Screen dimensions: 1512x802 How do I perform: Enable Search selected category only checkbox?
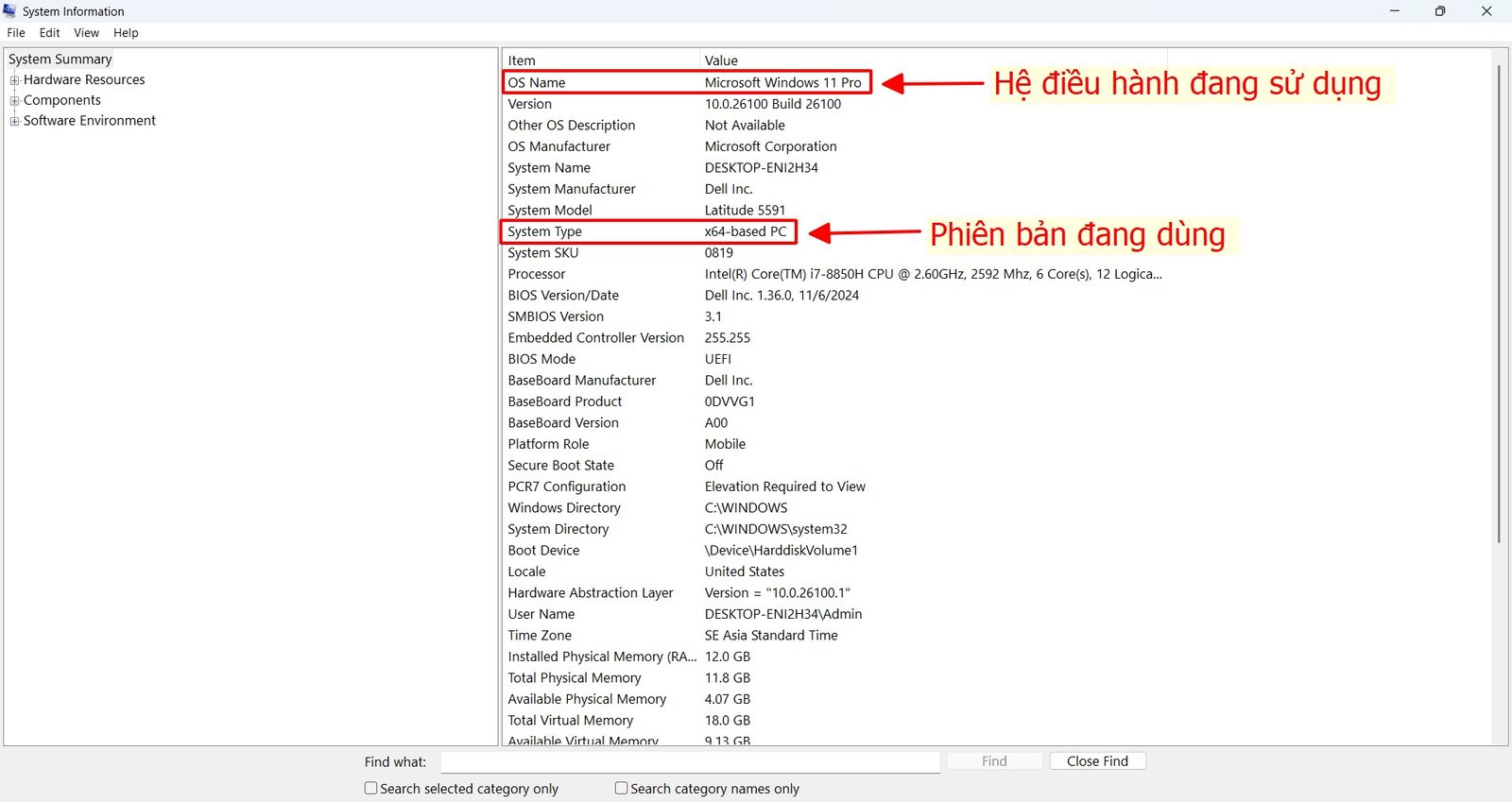pyautogui.click(x=370, y=788)
